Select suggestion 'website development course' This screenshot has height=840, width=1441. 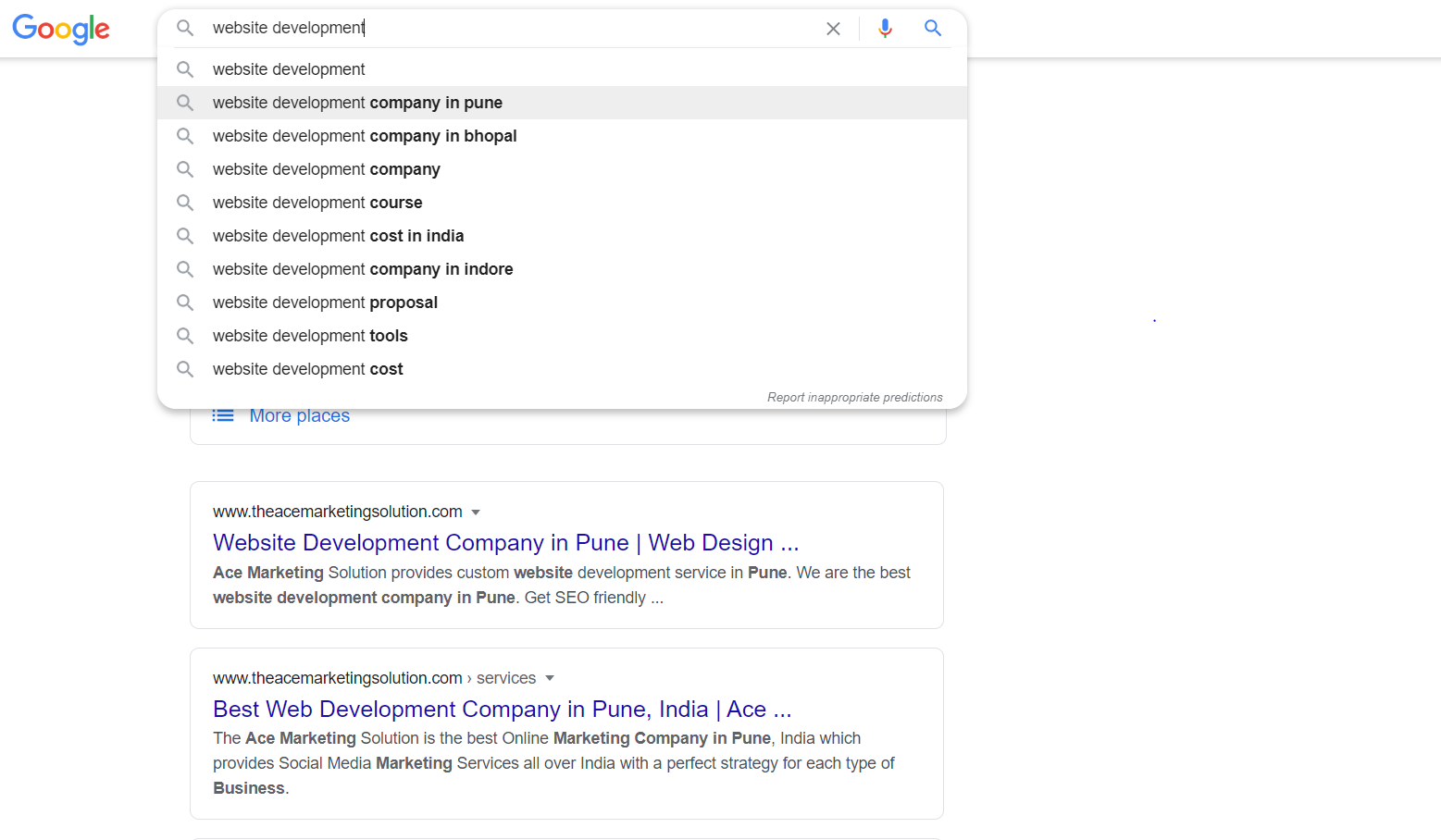tap(562, 203)
